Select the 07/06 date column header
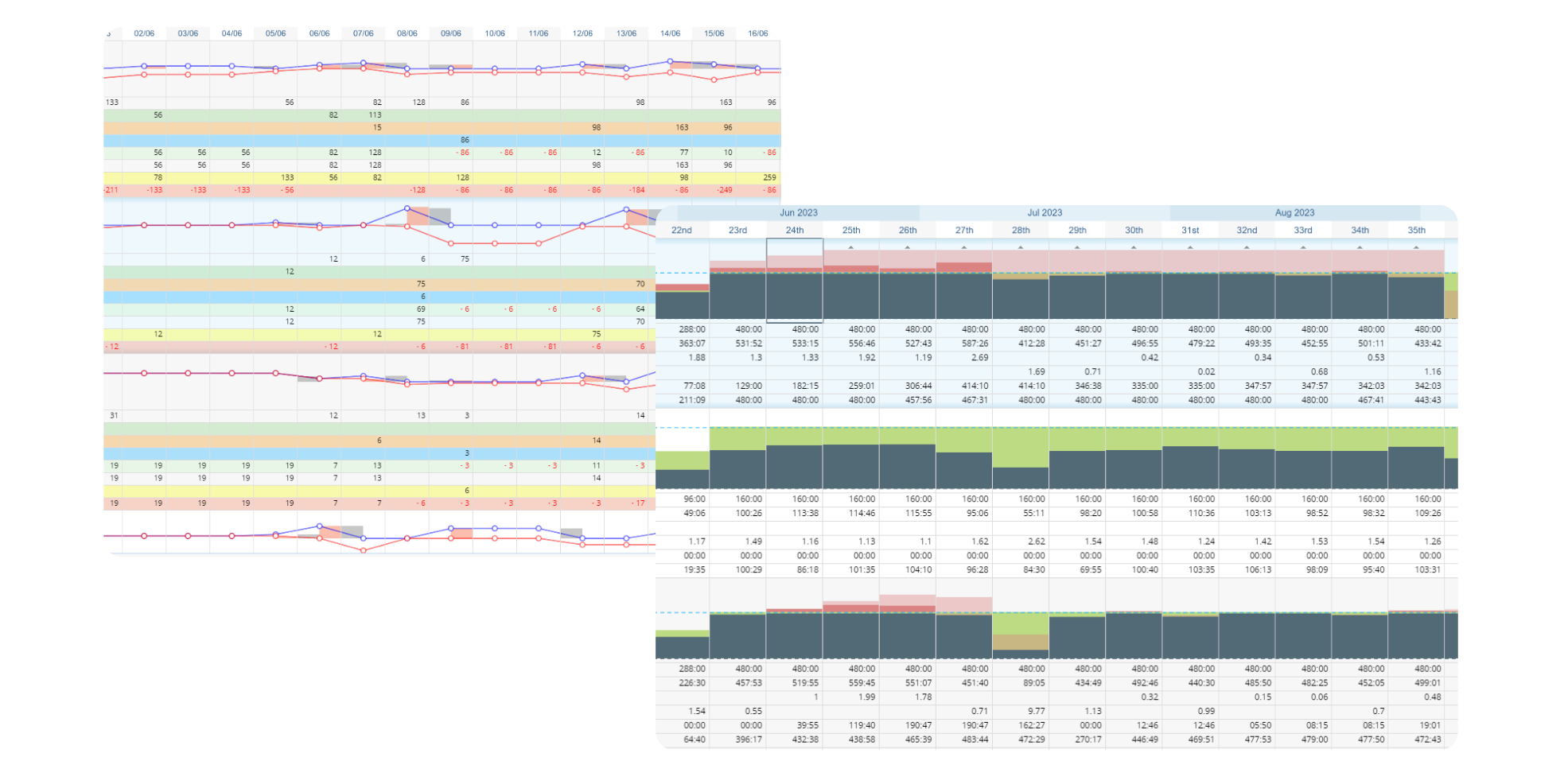This screenshot has width=1568, height=765. point(364,33)
